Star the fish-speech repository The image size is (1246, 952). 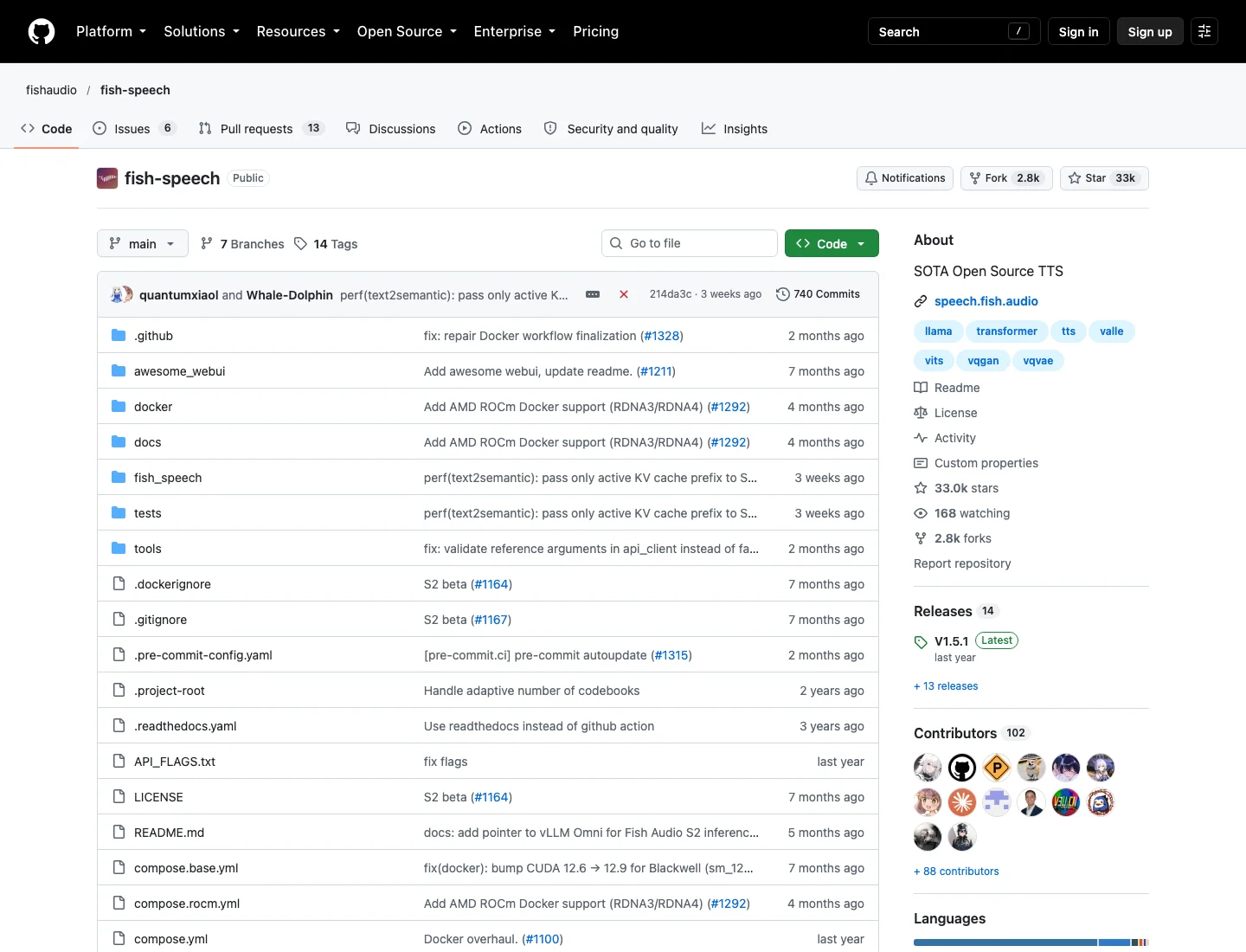1104,178
